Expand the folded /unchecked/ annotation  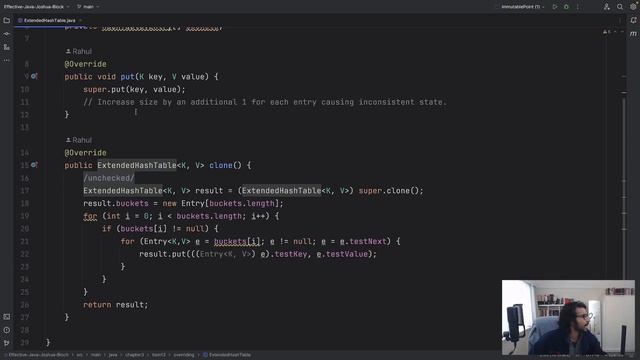109,178
